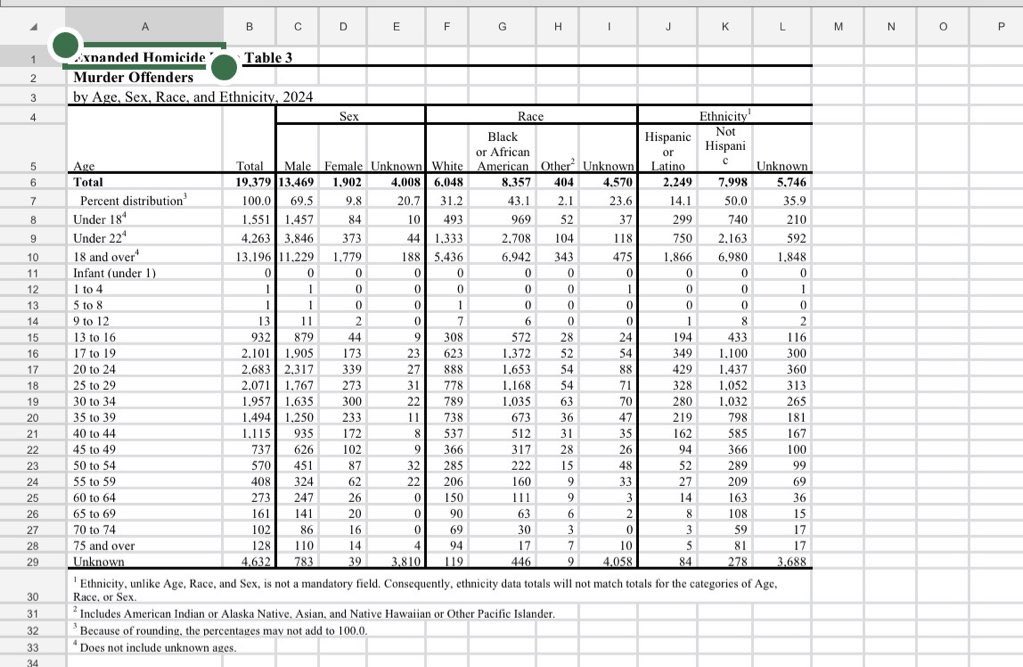
Task: Click the value 4,058 in the Unknown row
Action: (617, 561)
